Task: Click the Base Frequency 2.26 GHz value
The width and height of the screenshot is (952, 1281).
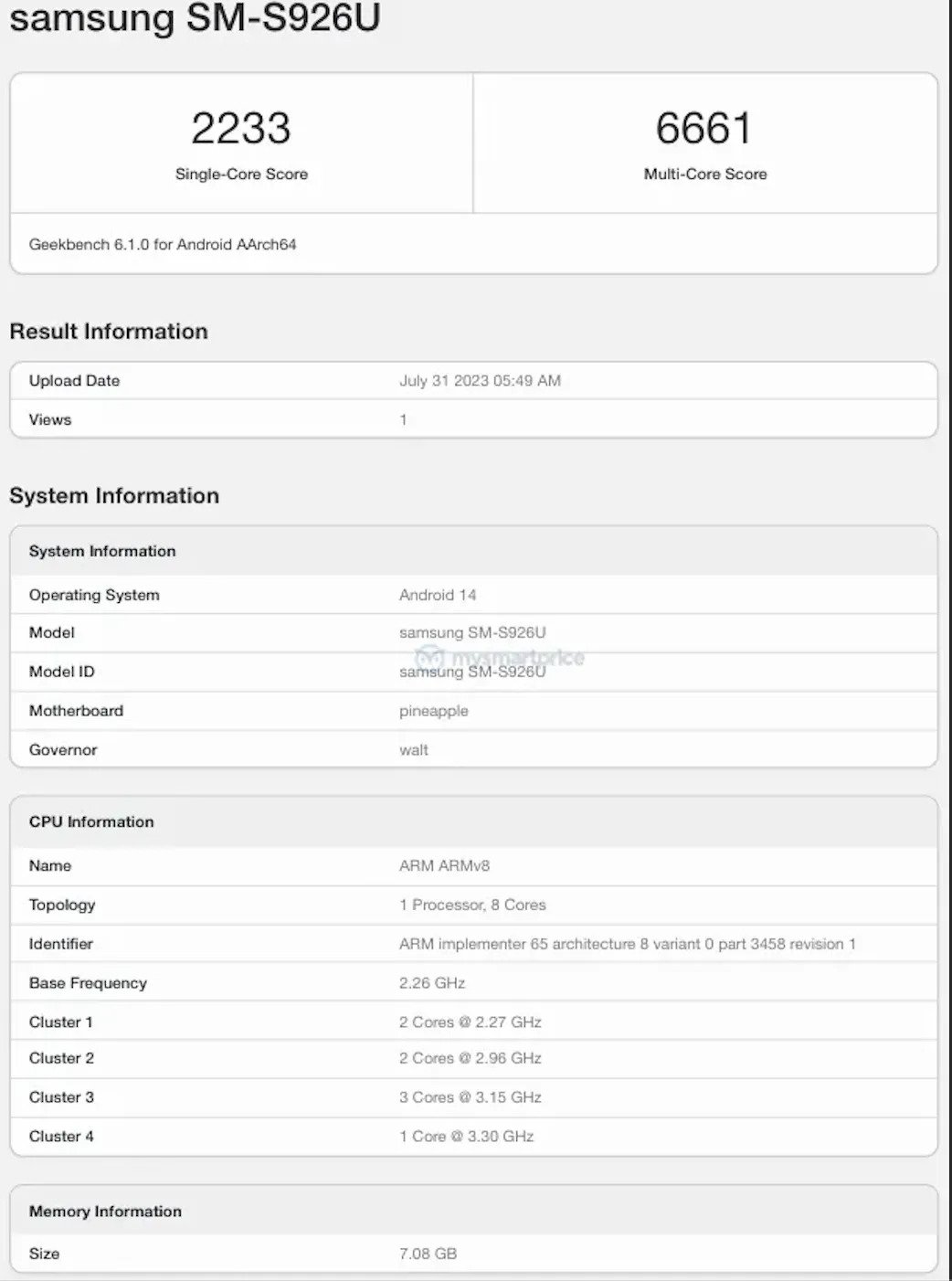Action: (432, 983)
